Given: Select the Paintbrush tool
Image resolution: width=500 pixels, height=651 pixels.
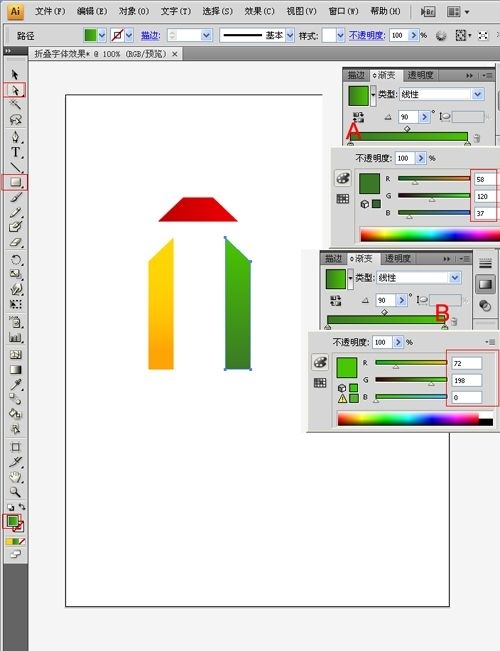Looking at the screenshot, I should click(15, 198).
